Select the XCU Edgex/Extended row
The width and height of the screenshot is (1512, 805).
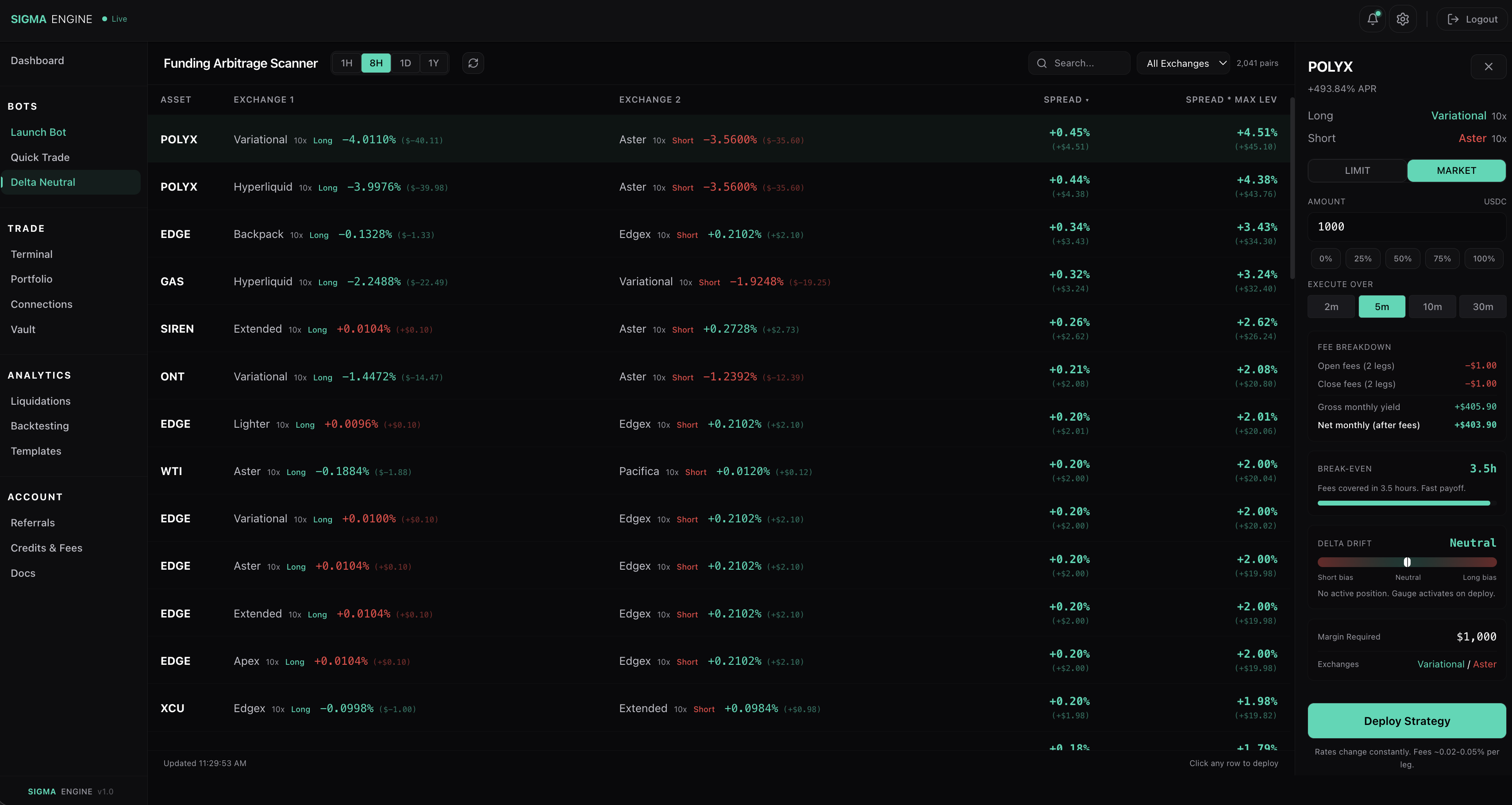pyautogui.click(x=719, y=709)
